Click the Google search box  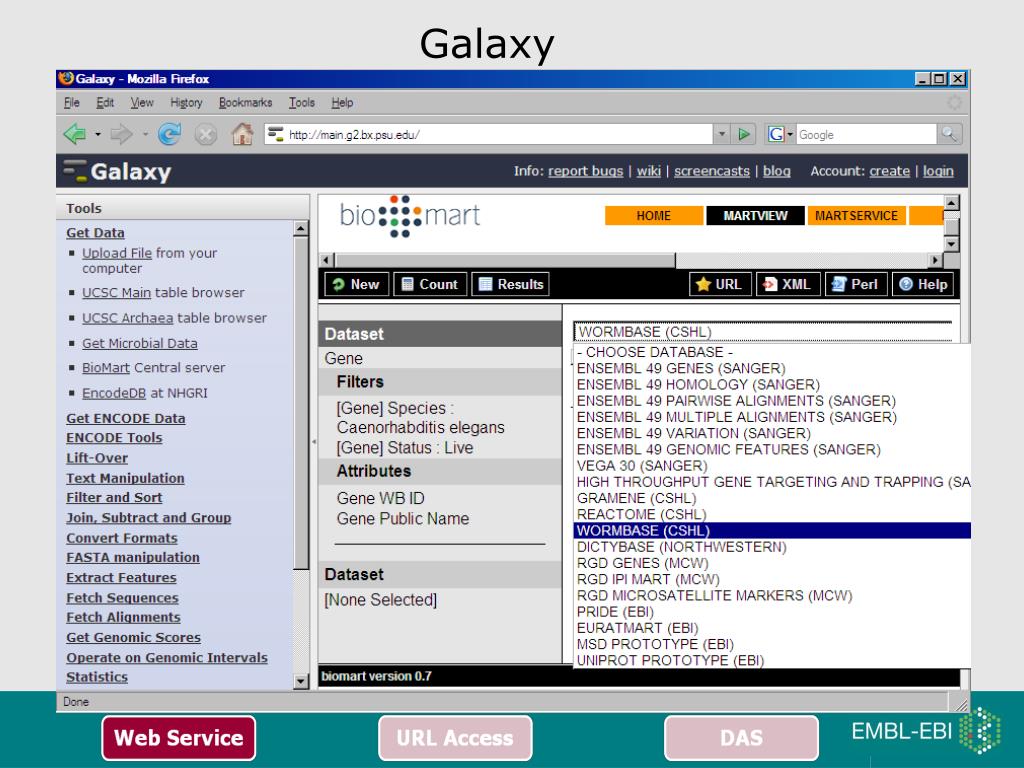tap(867, 135)
